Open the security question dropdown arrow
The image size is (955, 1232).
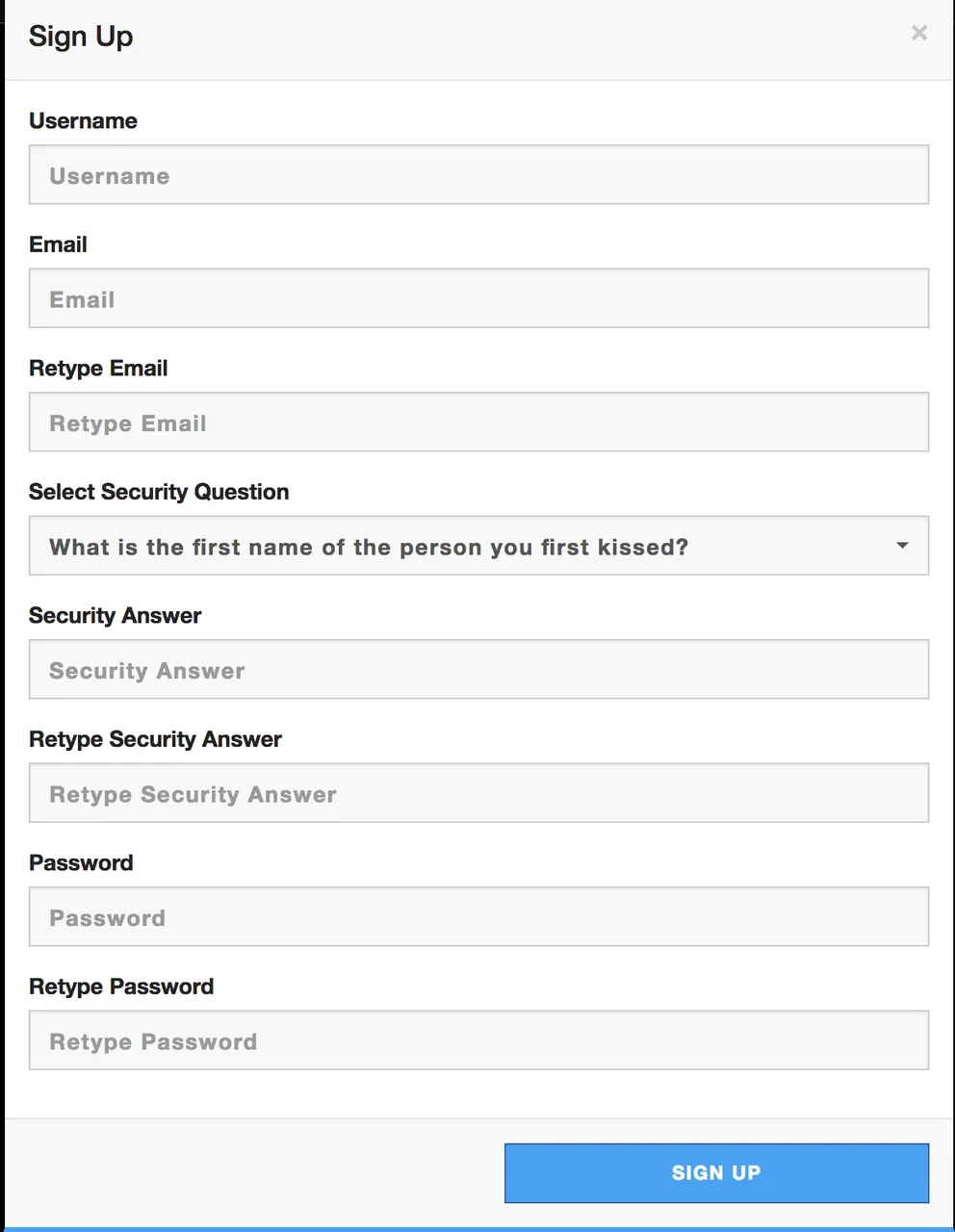902,546
